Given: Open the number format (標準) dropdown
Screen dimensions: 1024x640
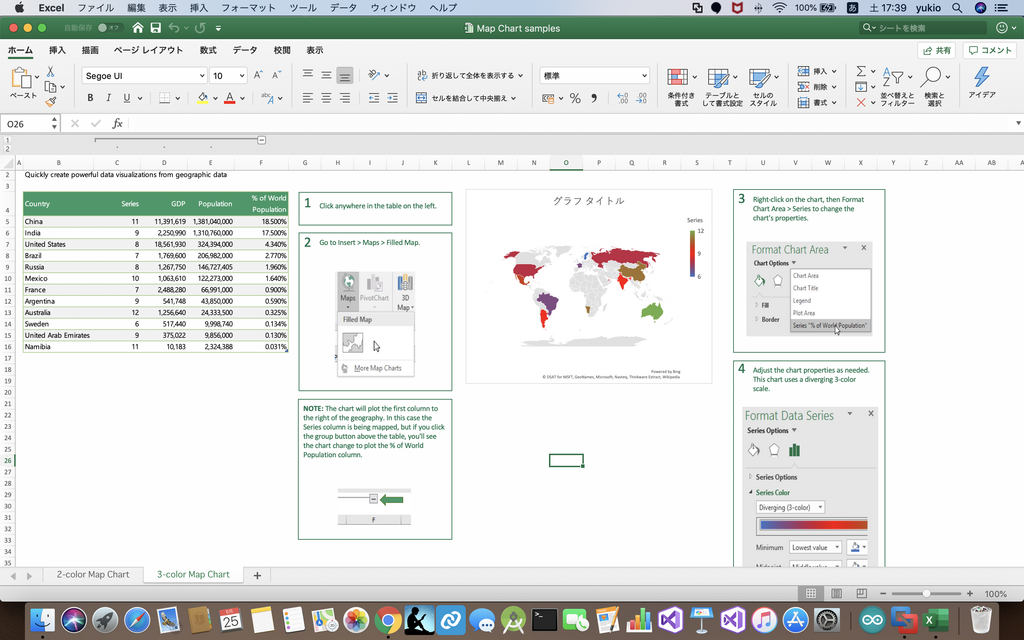Looking at the screenshot, I should click(x=644, y=76).
